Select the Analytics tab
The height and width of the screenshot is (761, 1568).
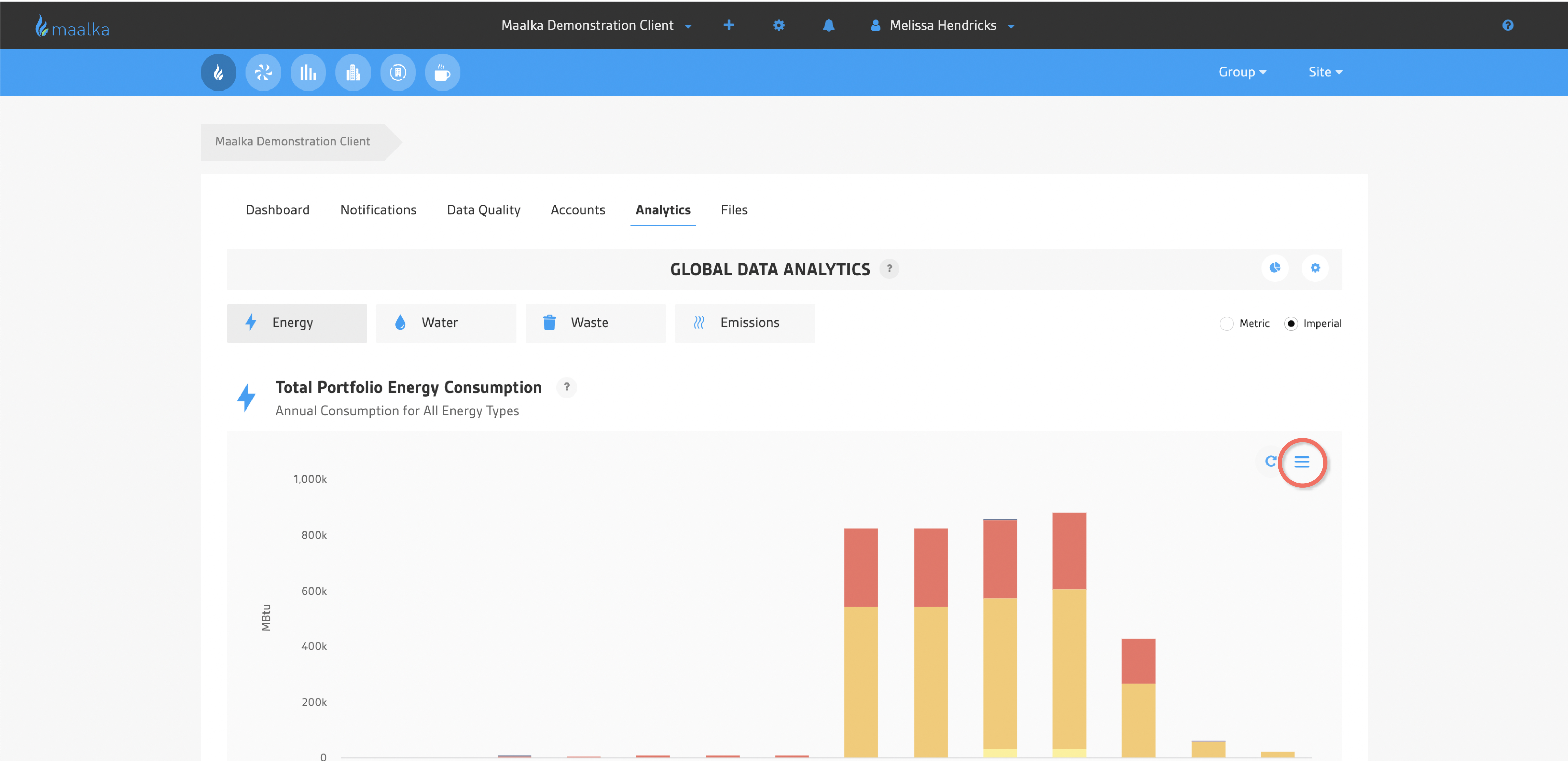click(x=663, y=210)
